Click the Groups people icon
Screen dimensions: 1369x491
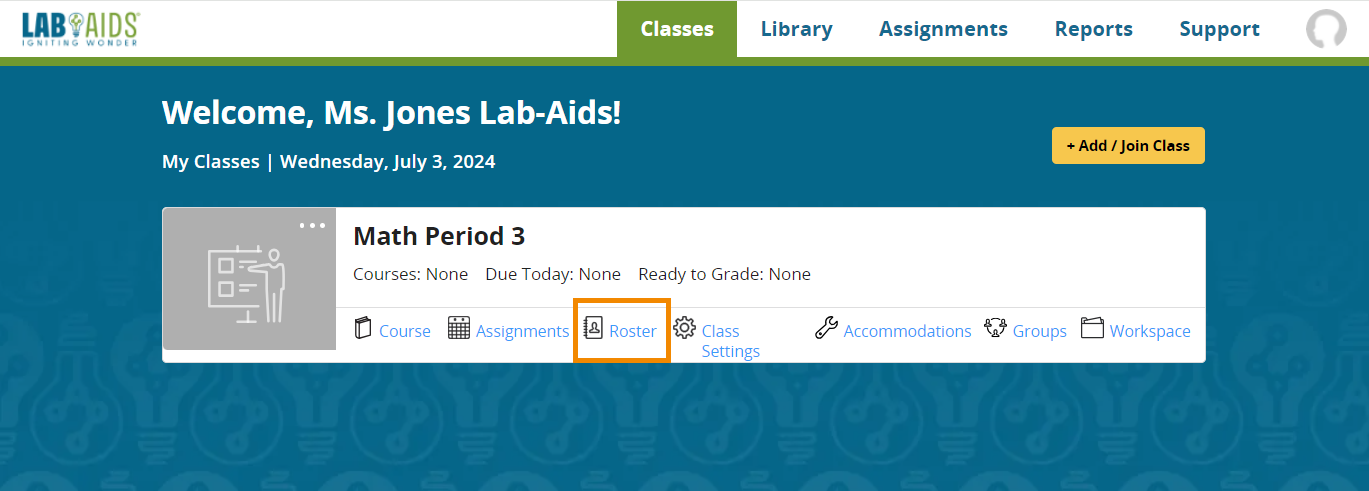click(x=995, y=328)
